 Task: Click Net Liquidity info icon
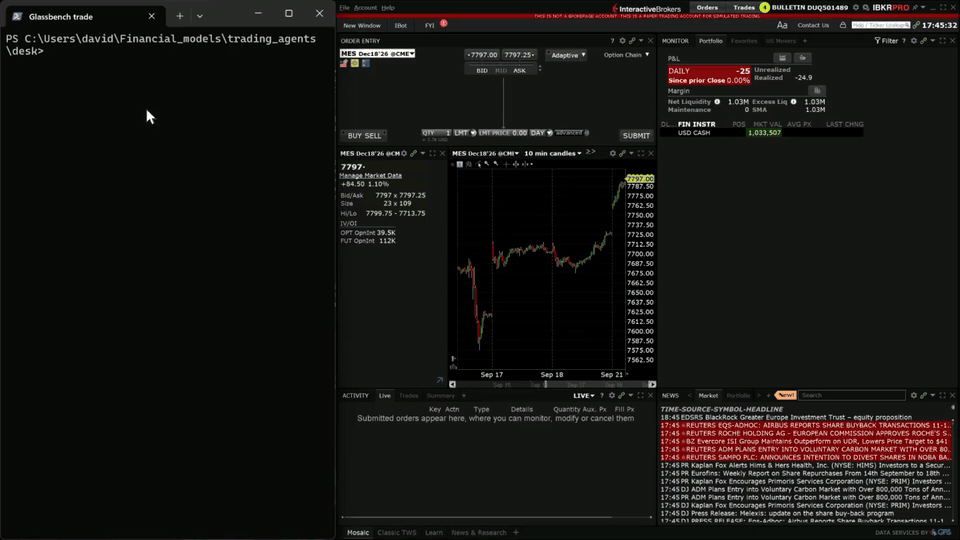(717, 102)
